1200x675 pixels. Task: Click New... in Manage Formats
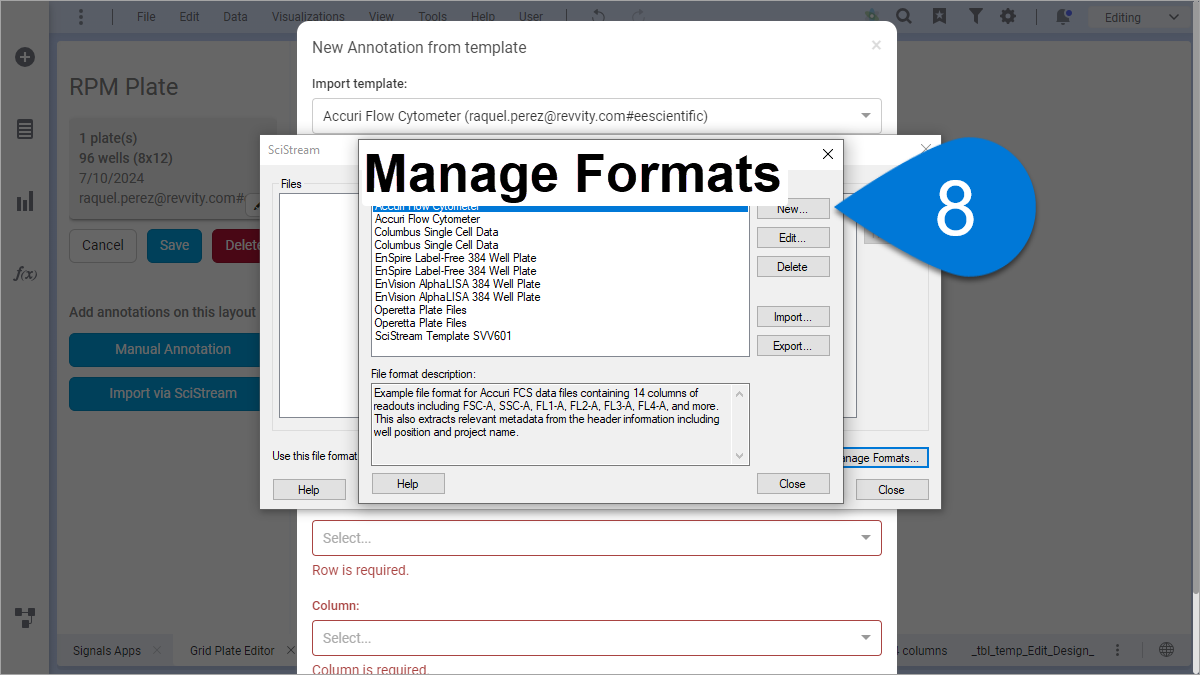click(x=793, y=209)
